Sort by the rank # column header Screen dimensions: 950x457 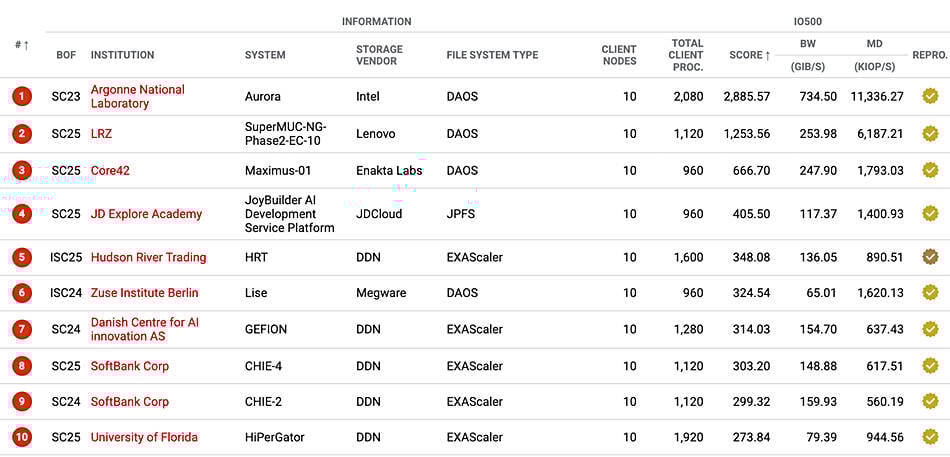point(21,45)
